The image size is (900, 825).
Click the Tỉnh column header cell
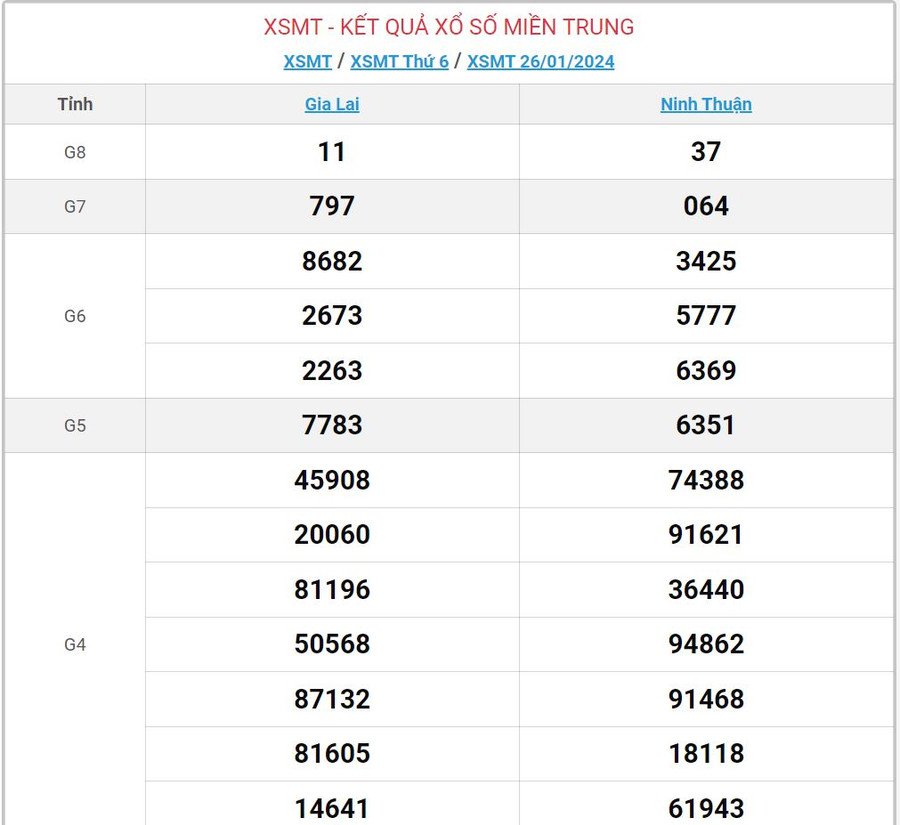(x=75, y=104)
